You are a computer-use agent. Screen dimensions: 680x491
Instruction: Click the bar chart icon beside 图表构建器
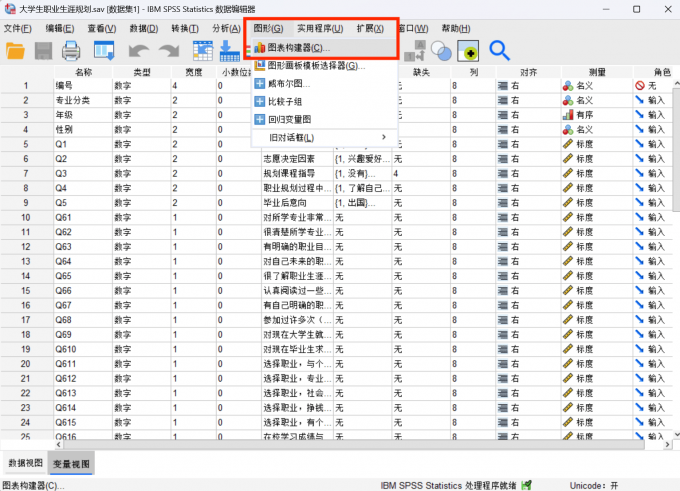click(x=260, y=48)
